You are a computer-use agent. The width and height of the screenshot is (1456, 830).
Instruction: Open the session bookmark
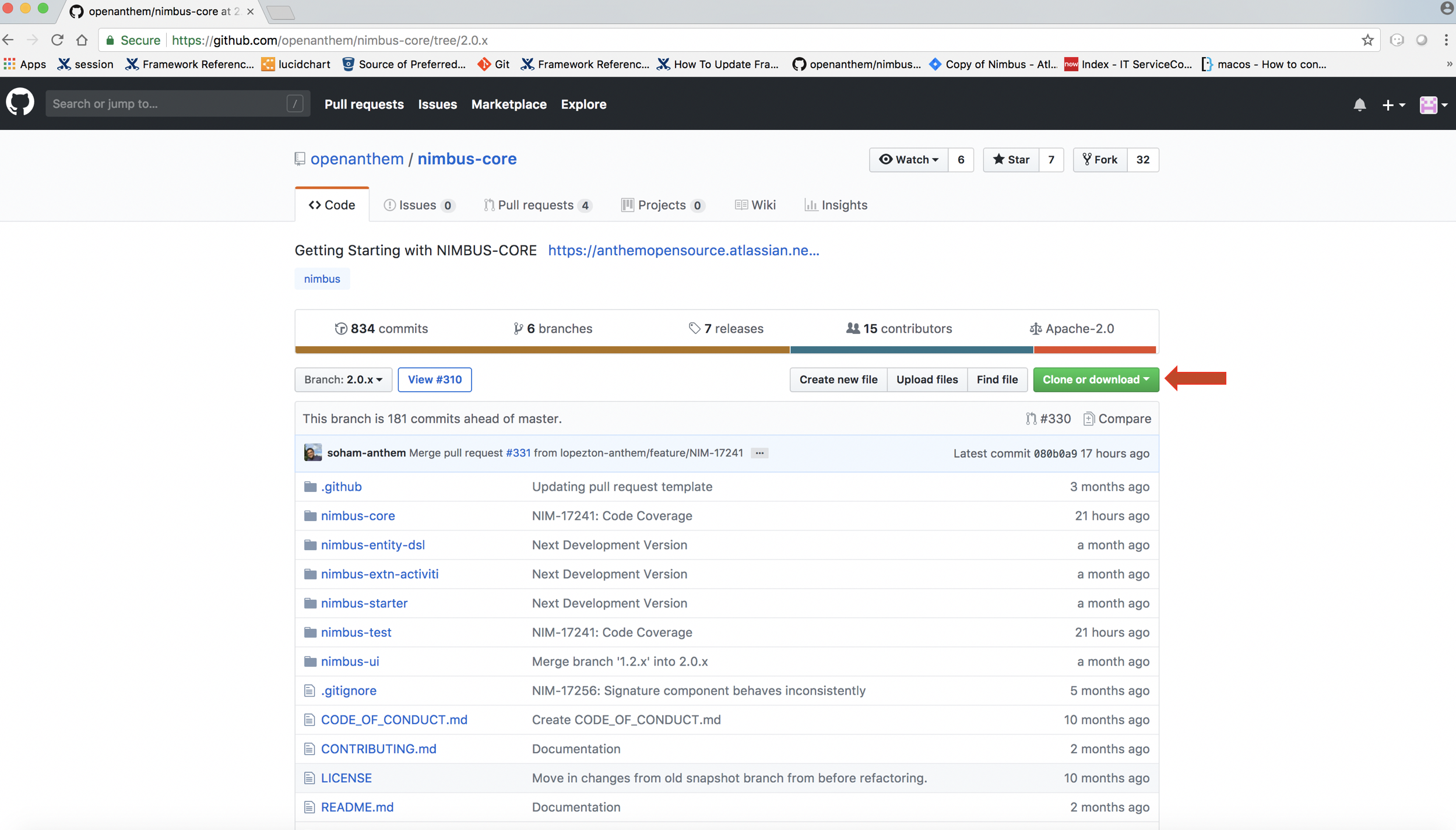click(x=85, y=64)
